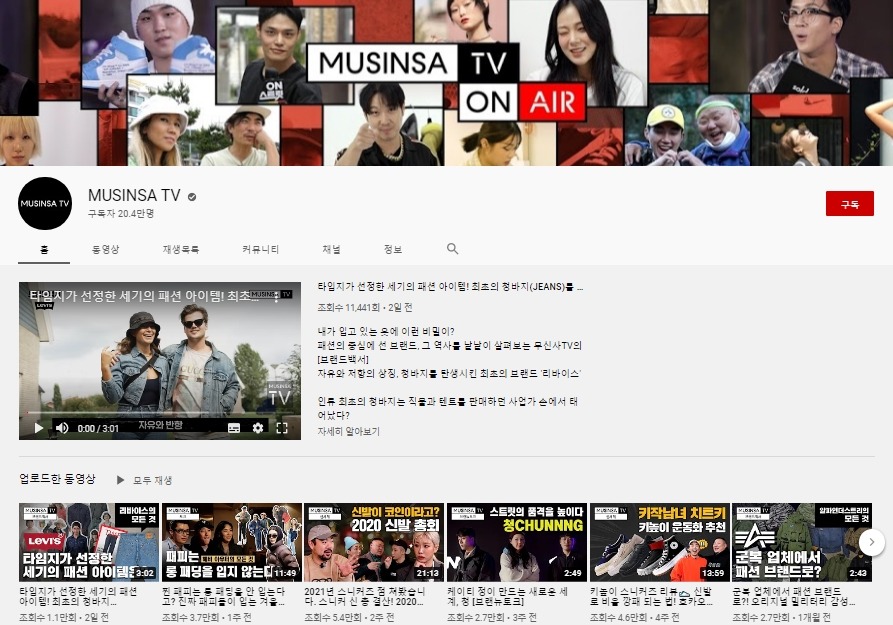Image resolution: width=893 pixels, height=625 pixels.
Task: Click the channel search magnifier icon
Action: (x=452, y=249)
